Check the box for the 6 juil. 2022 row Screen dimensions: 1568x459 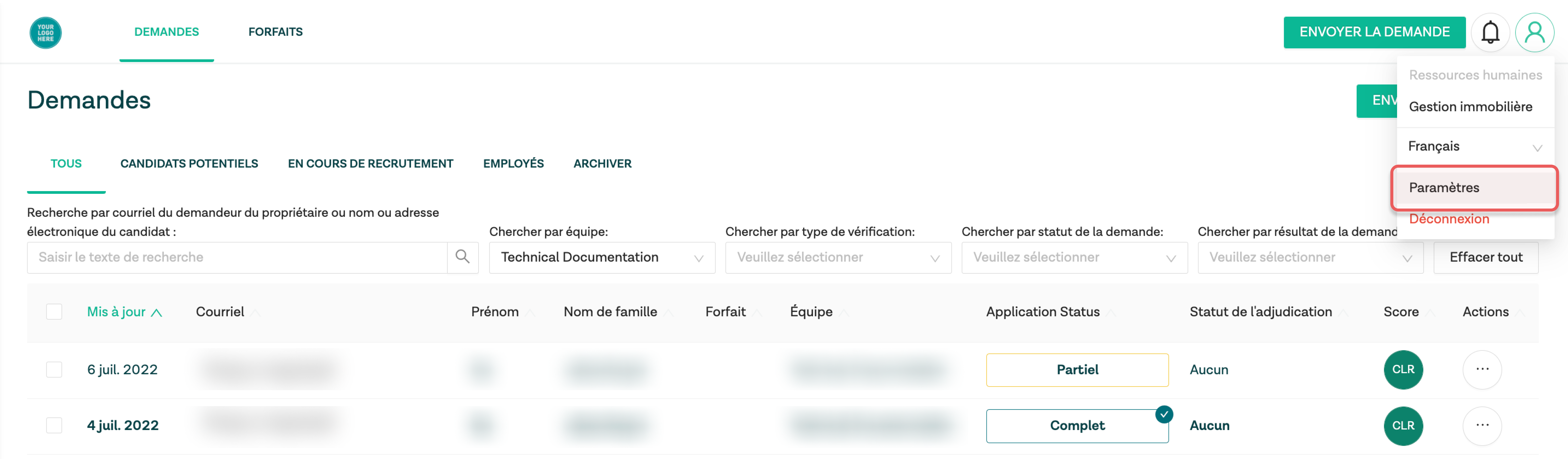[54, 369]
